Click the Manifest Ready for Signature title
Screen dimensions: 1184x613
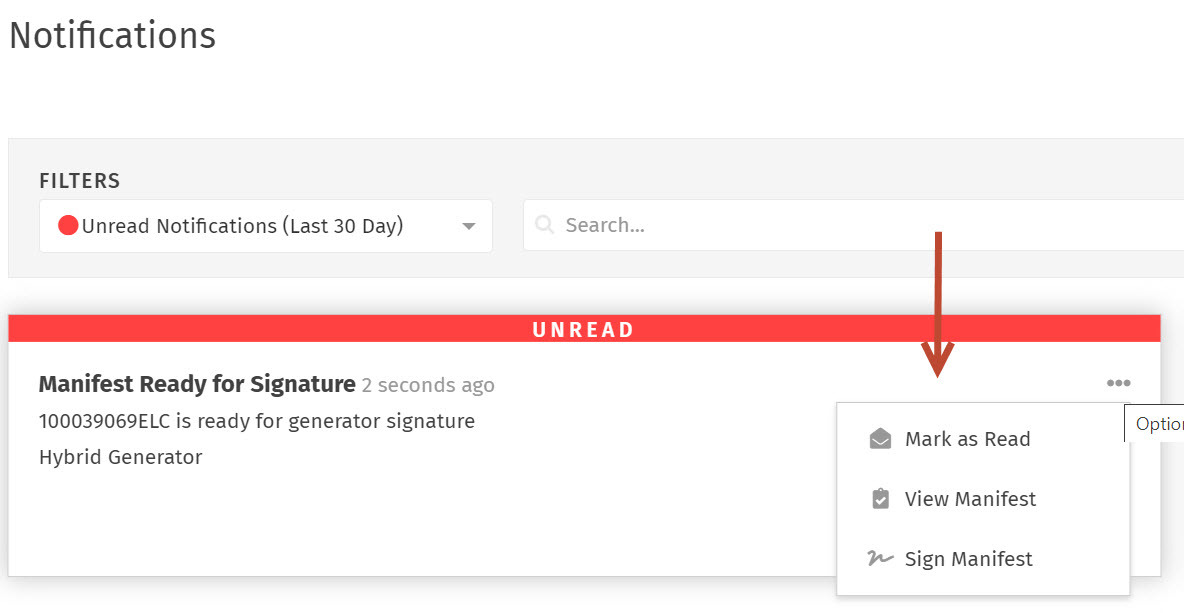click(197, 384)
